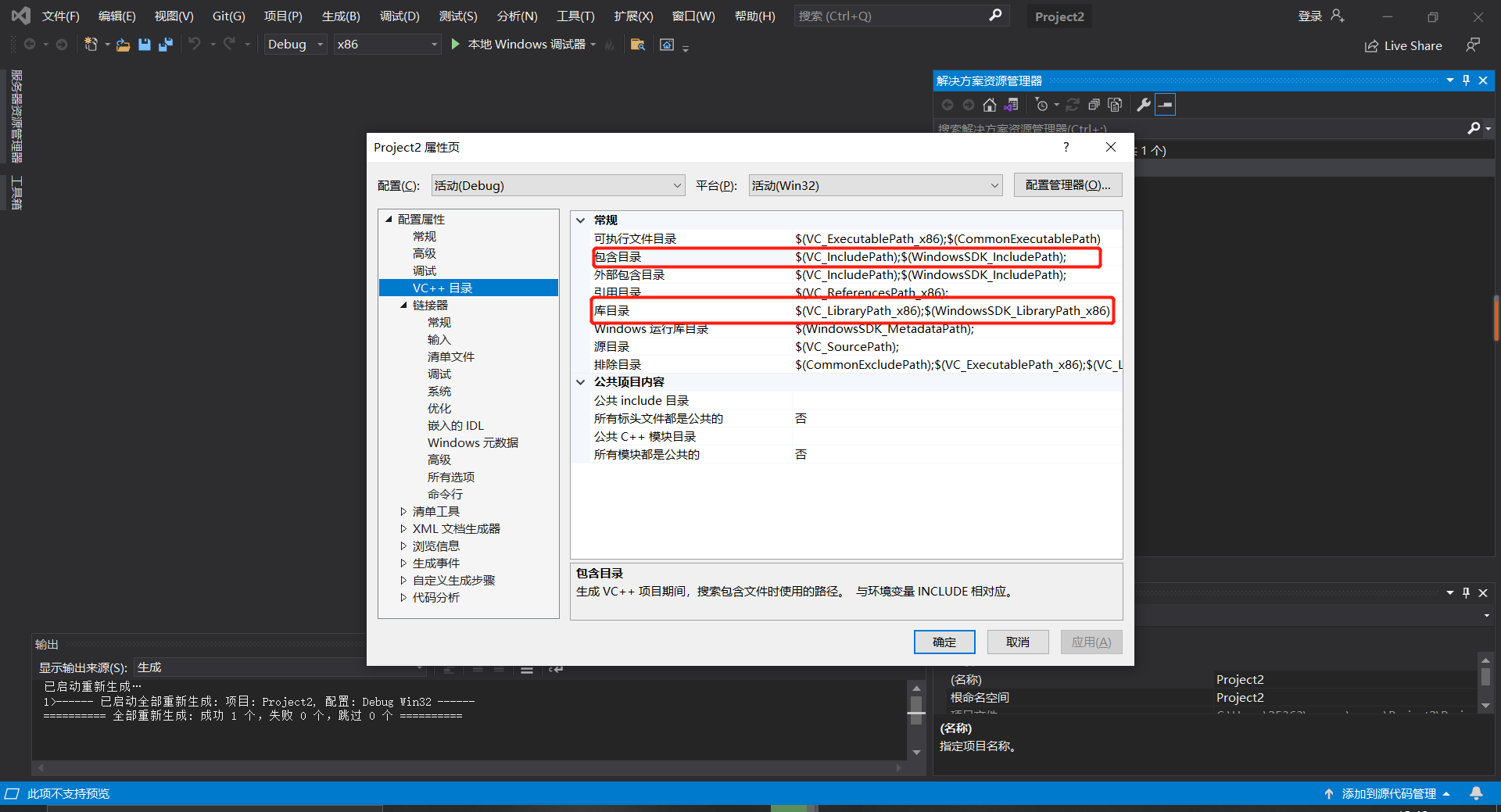Switch views icon in Solution Explorer
Image resolution: width=1501 pixels, height=812 pixels.
(x=1012, y=105)
